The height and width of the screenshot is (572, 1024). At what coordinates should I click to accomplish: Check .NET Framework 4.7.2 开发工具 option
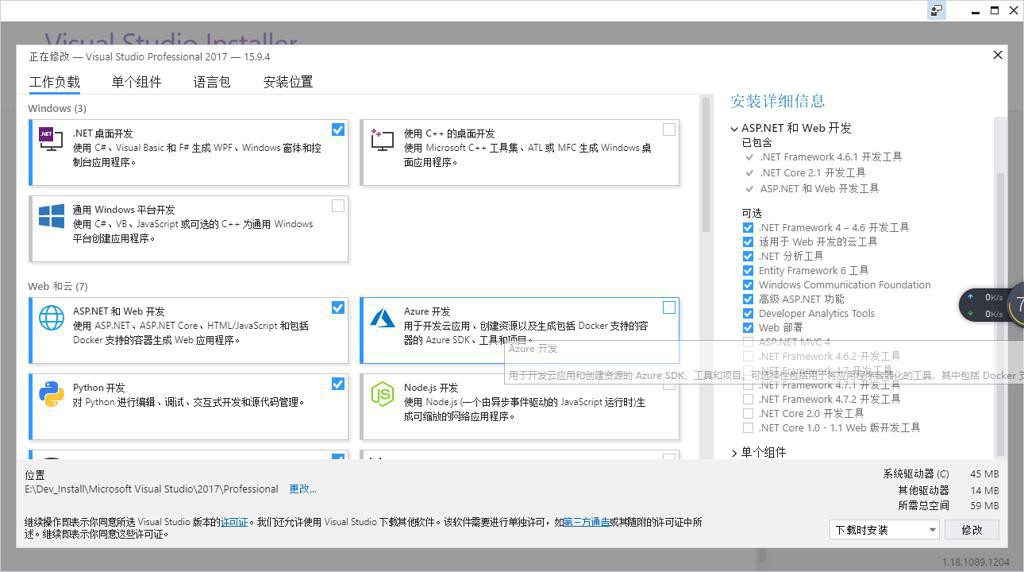[x=748, y=399]
